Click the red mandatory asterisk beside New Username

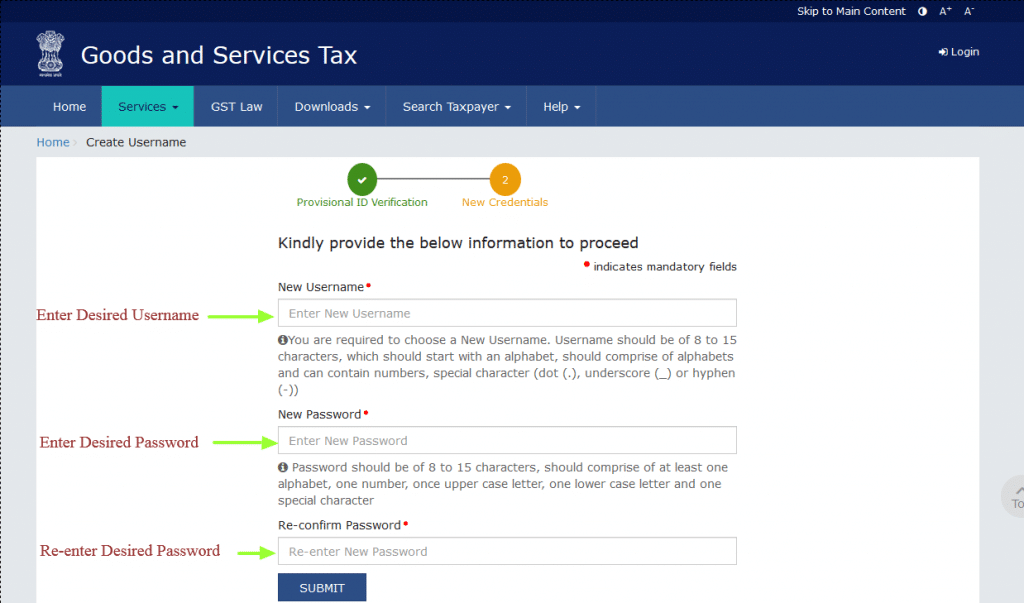(368, 284)
